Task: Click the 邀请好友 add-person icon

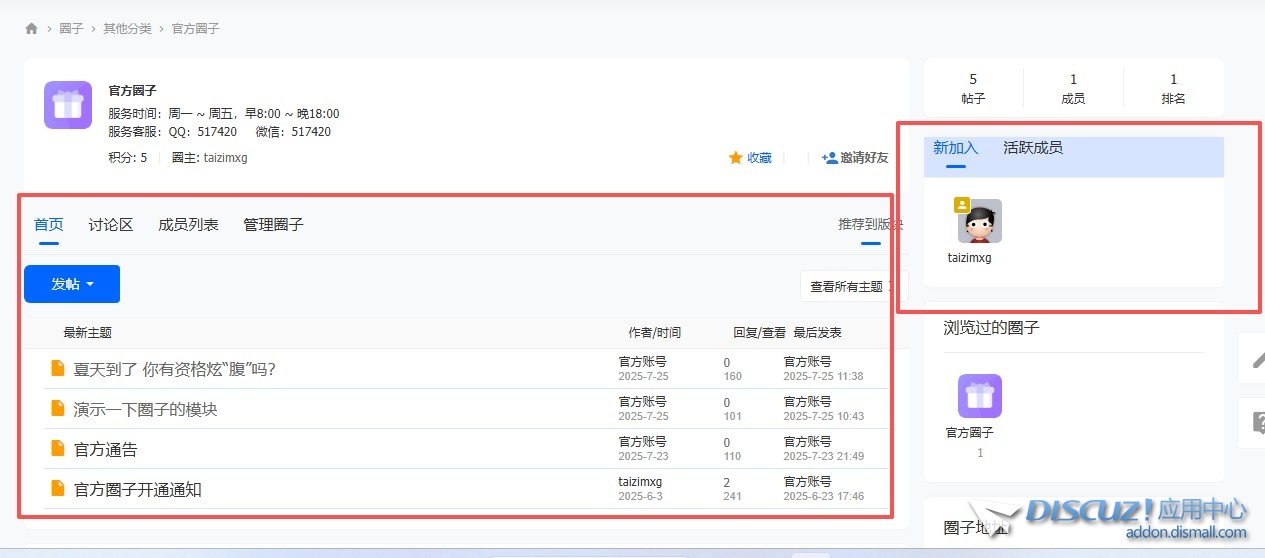Action: pos(829,158)
